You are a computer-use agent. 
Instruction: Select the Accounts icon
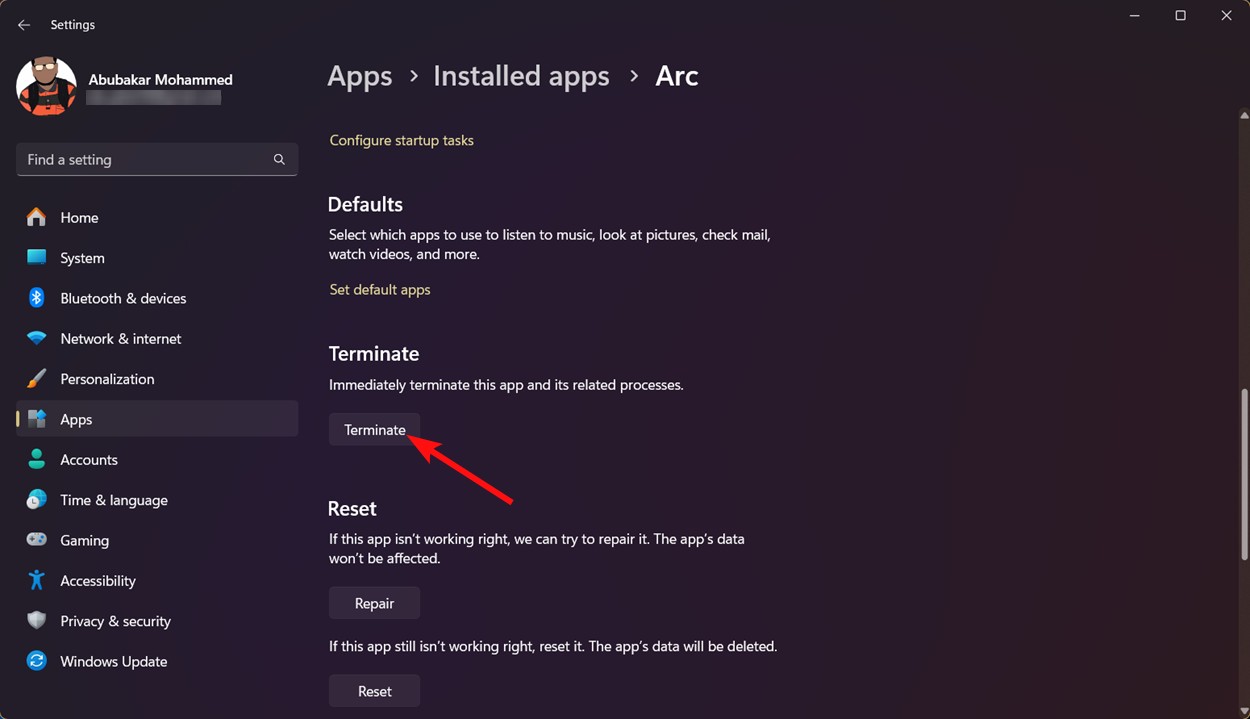(x=37, y=459)
